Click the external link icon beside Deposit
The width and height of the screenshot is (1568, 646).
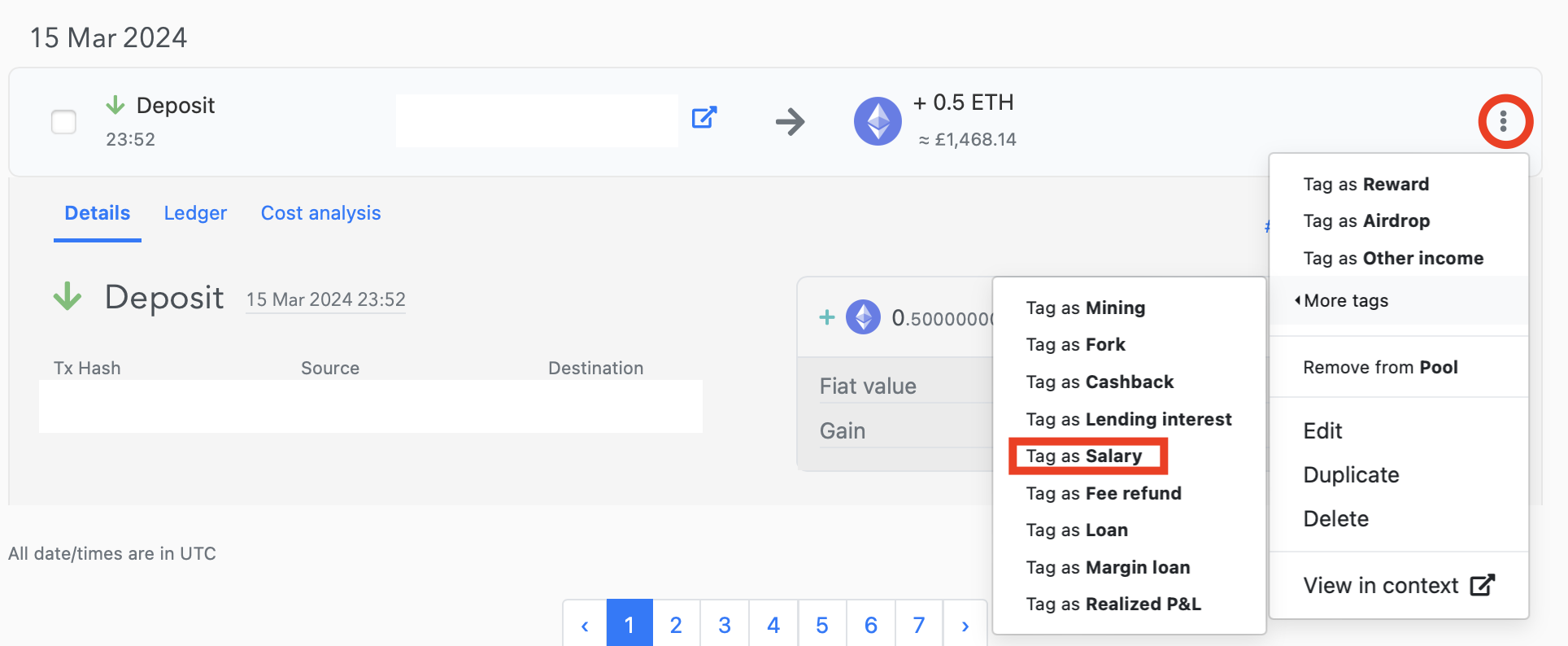[703, 117]
